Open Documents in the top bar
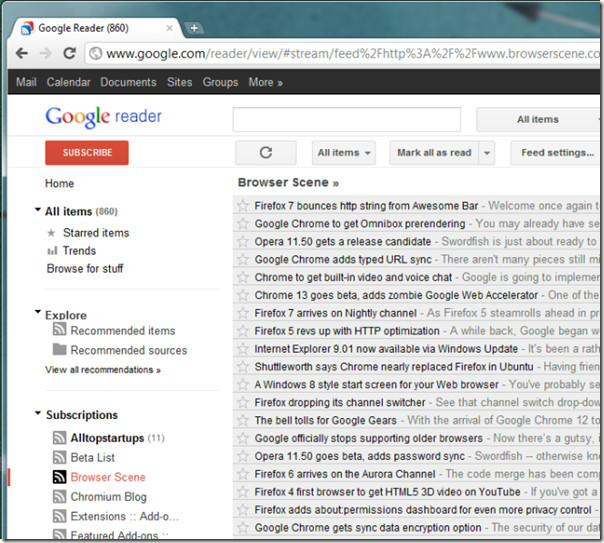The height and width of the screenshot is (543, 604). coord(128,82)
